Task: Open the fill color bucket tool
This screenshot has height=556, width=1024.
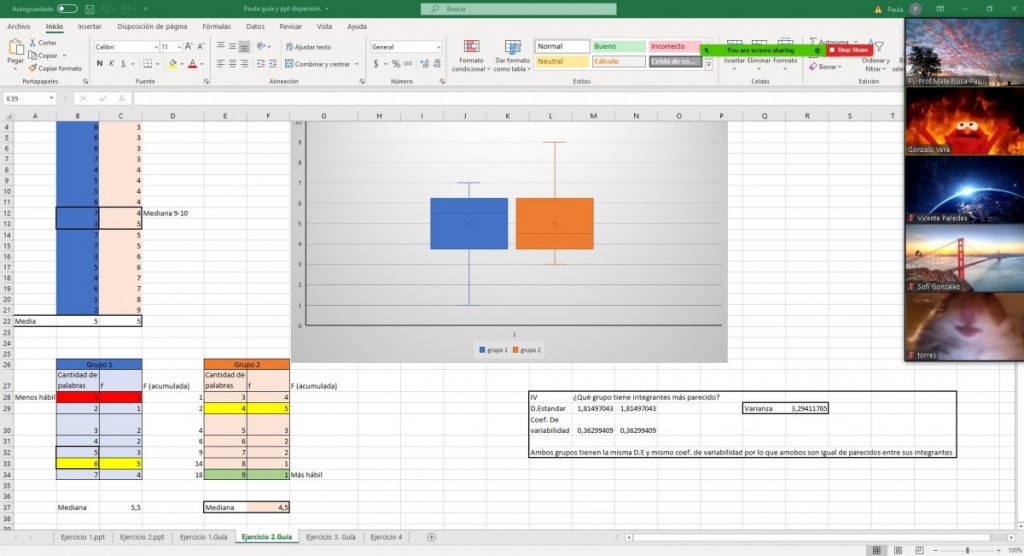Action: [x=173, y=64]
